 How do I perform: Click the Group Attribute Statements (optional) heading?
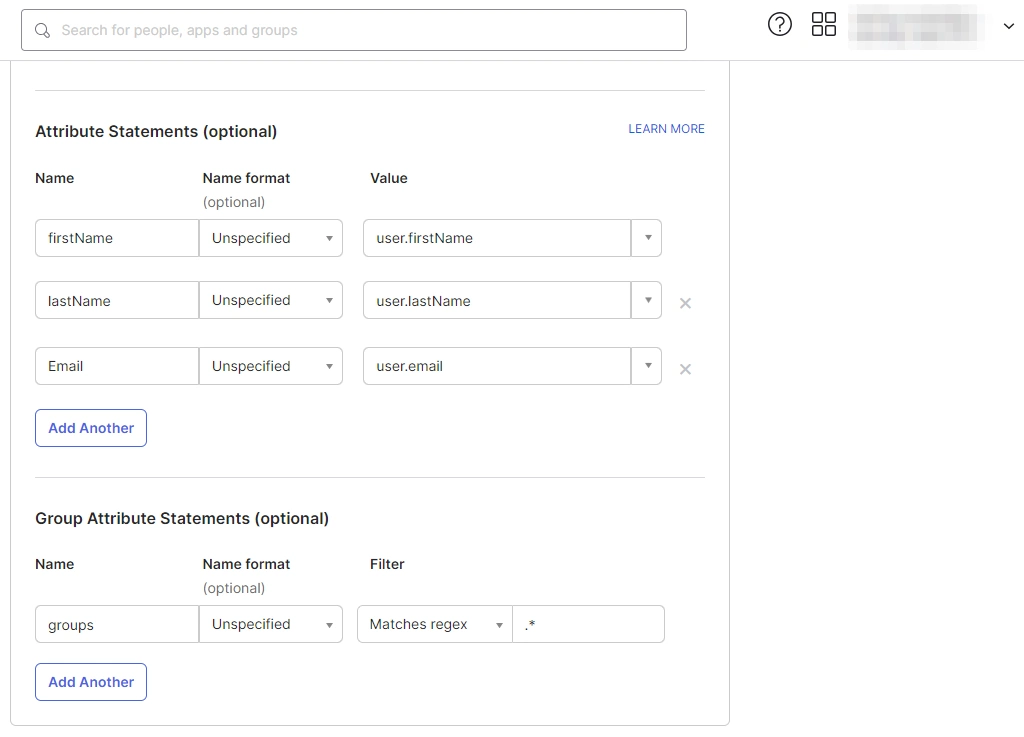pyautogui.click(x=182, y=518)
